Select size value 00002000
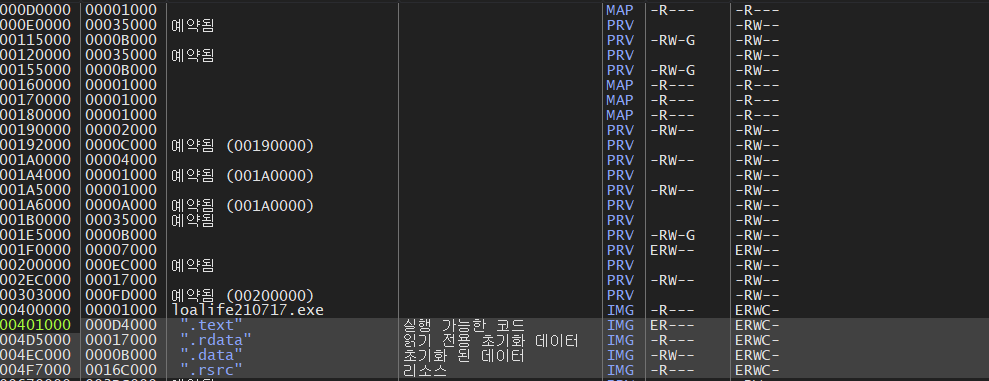989x381 pixels. pyautogui.click(x=121, y=131)
